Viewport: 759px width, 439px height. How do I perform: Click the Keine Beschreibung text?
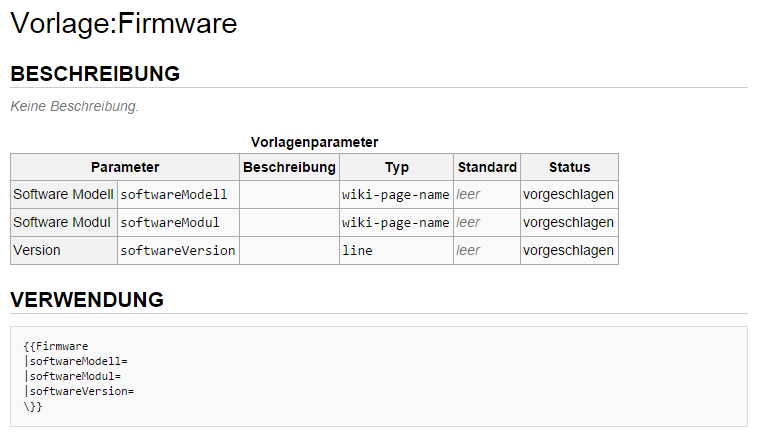[75, 106]
